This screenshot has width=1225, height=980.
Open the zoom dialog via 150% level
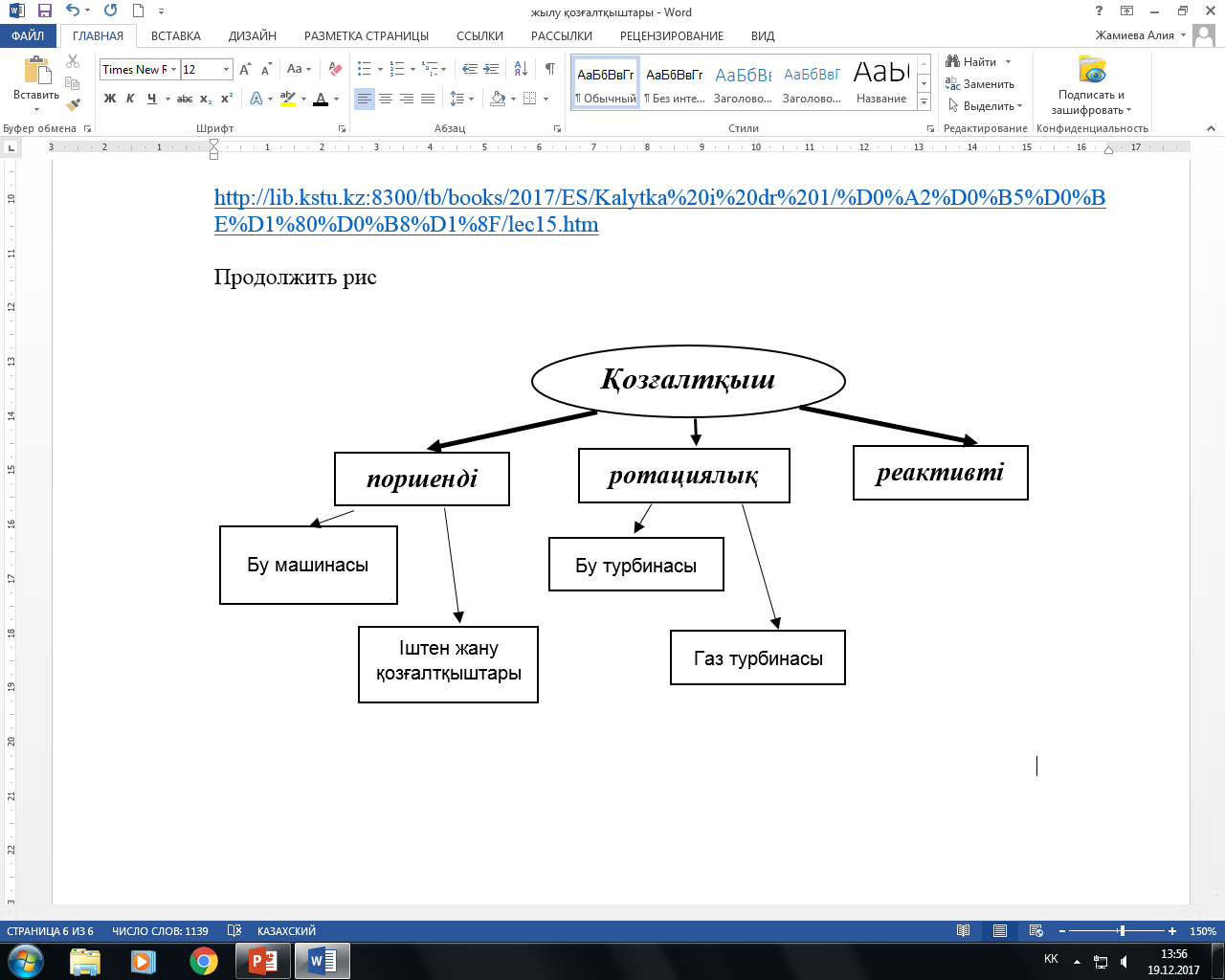coord(1203,931)
